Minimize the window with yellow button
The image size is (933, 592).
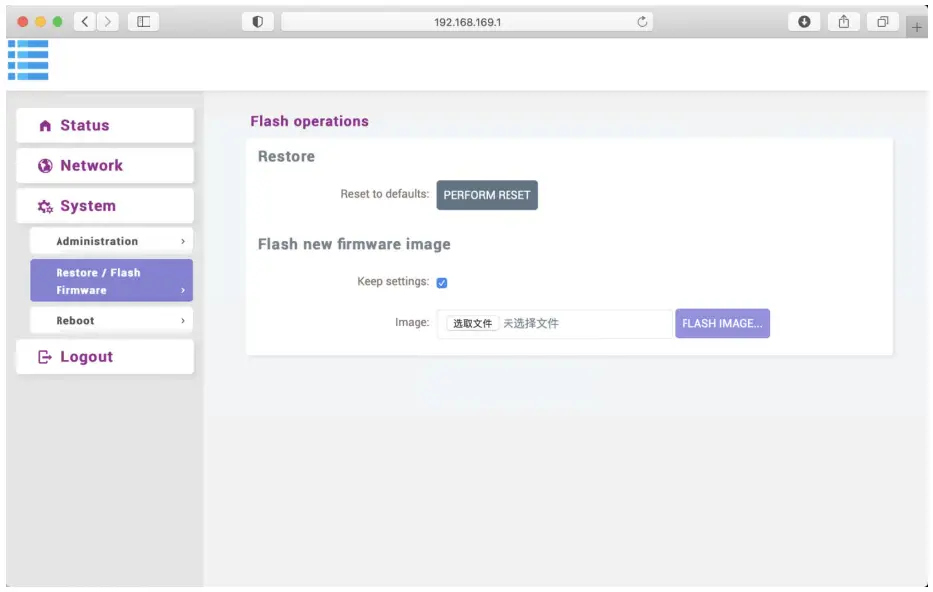(40, 22)
